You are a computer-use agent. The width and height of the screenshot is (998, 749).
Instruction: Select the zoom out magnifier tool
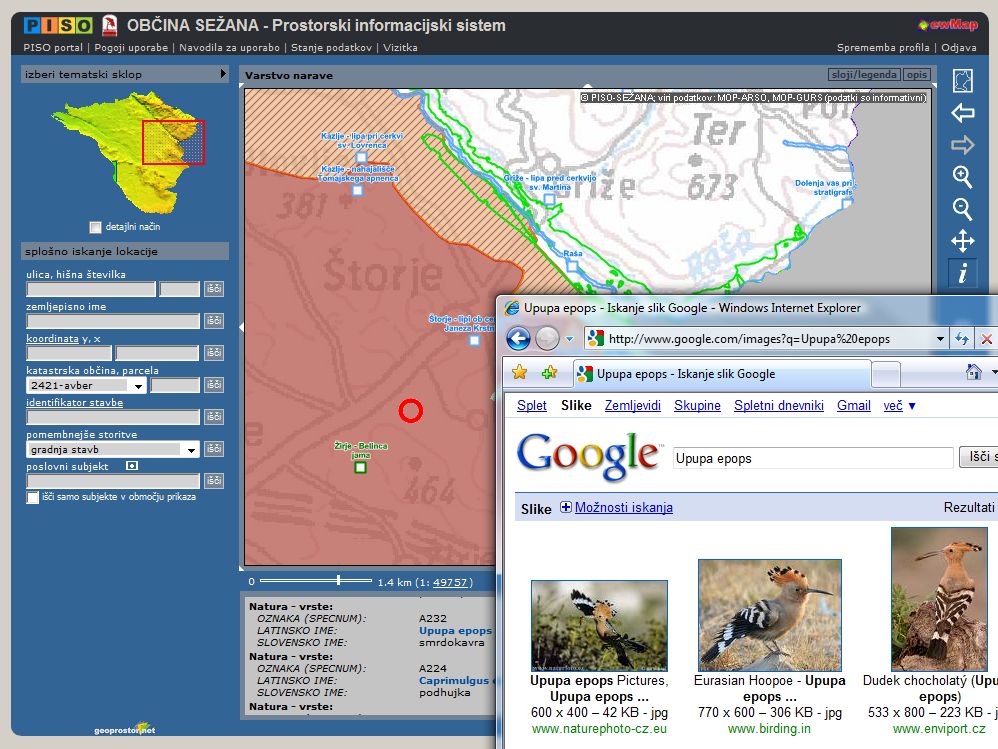coord(962,209)
